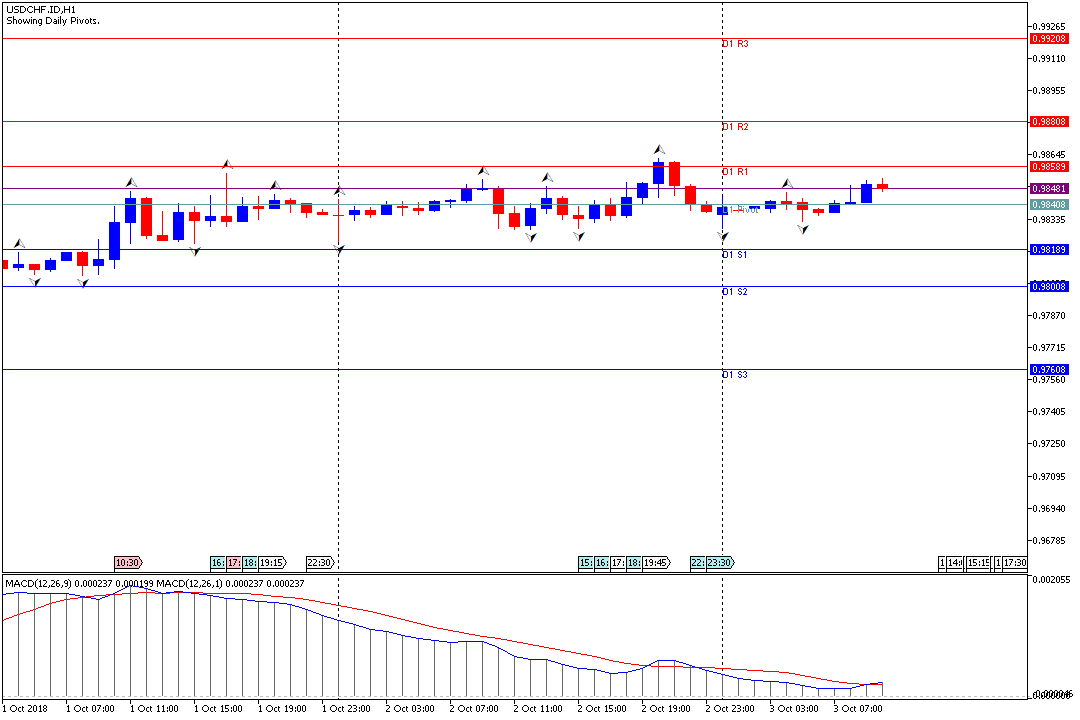Image resolution: width=1080 pixels, height=720 pixels.
Task: Select the 19:15 event marker
Action: point(273,563)
